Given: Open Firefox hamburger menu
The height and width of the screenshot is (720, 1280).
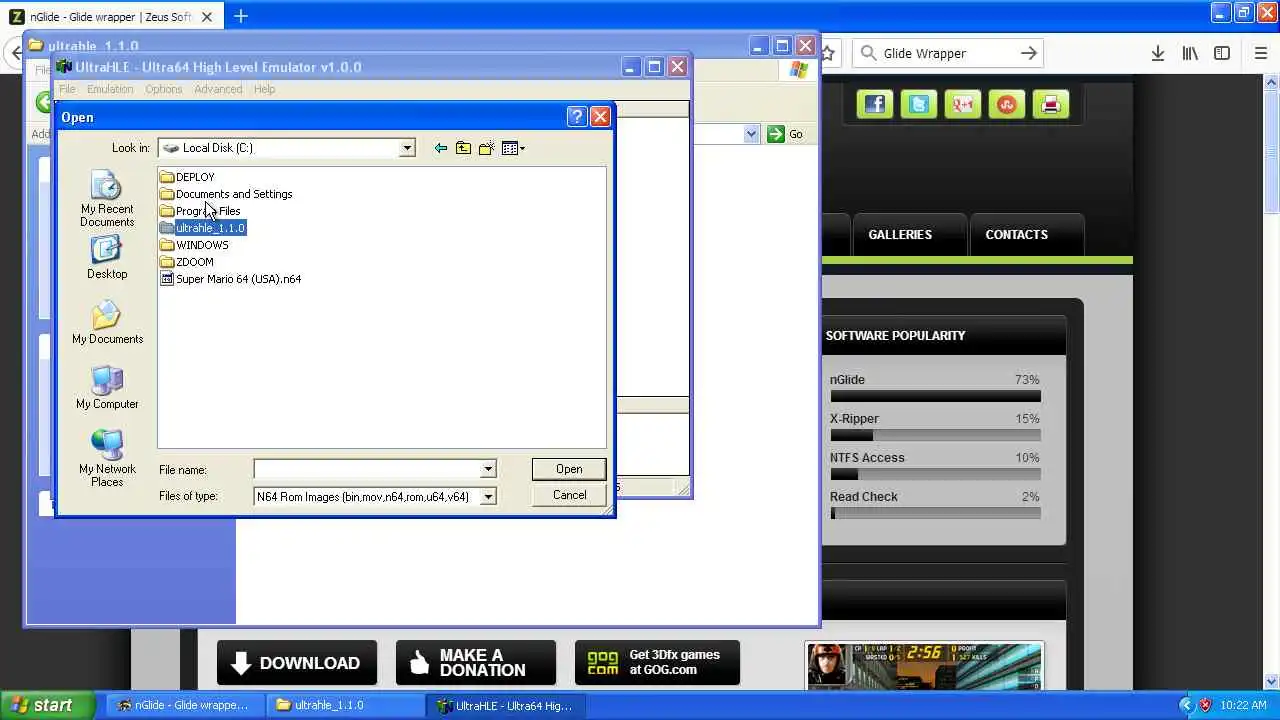Looking at the screenshot, I should [1261, 54].
